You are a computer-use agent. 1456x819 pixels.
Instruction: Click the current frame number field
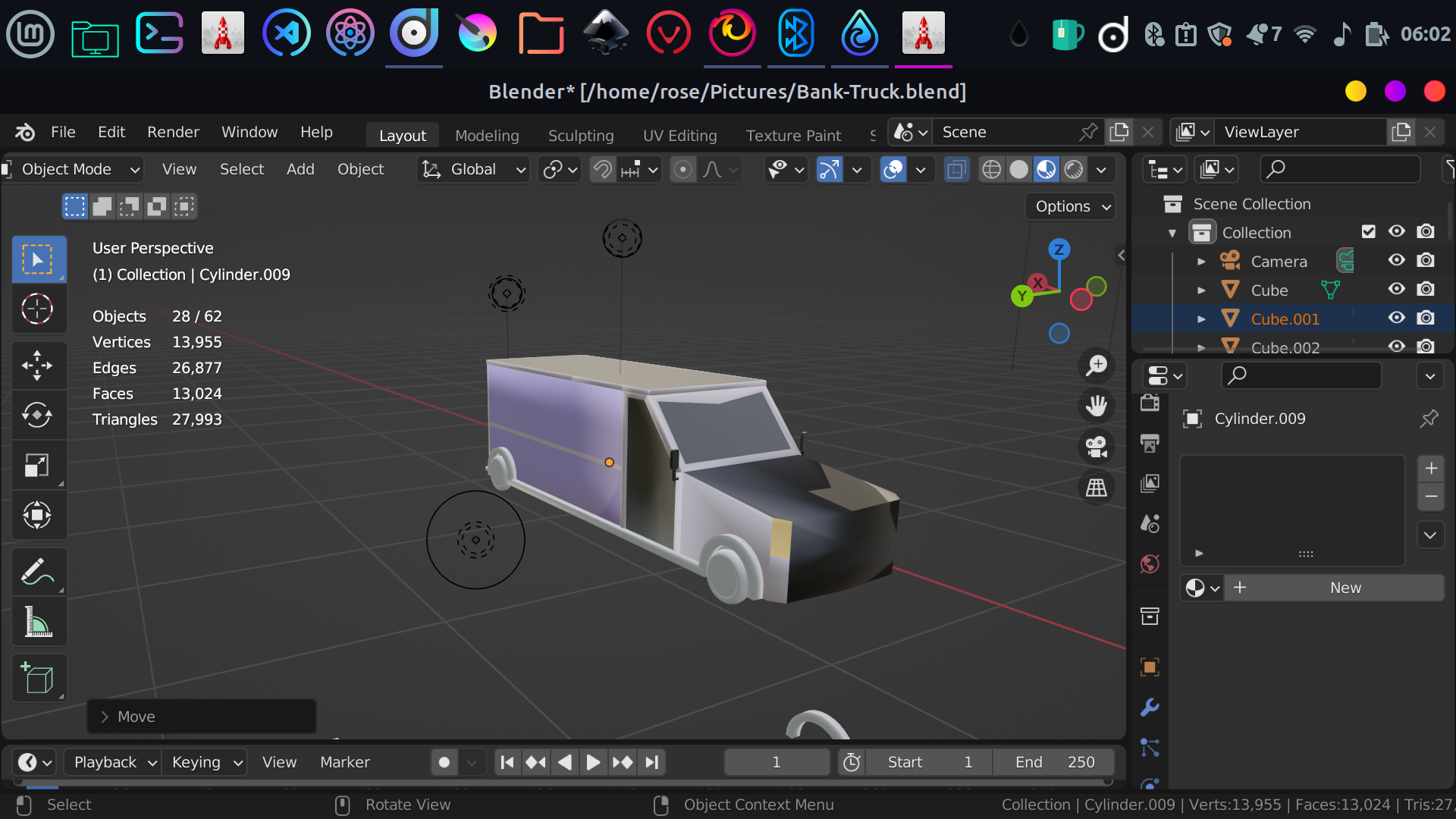point(777,762)
